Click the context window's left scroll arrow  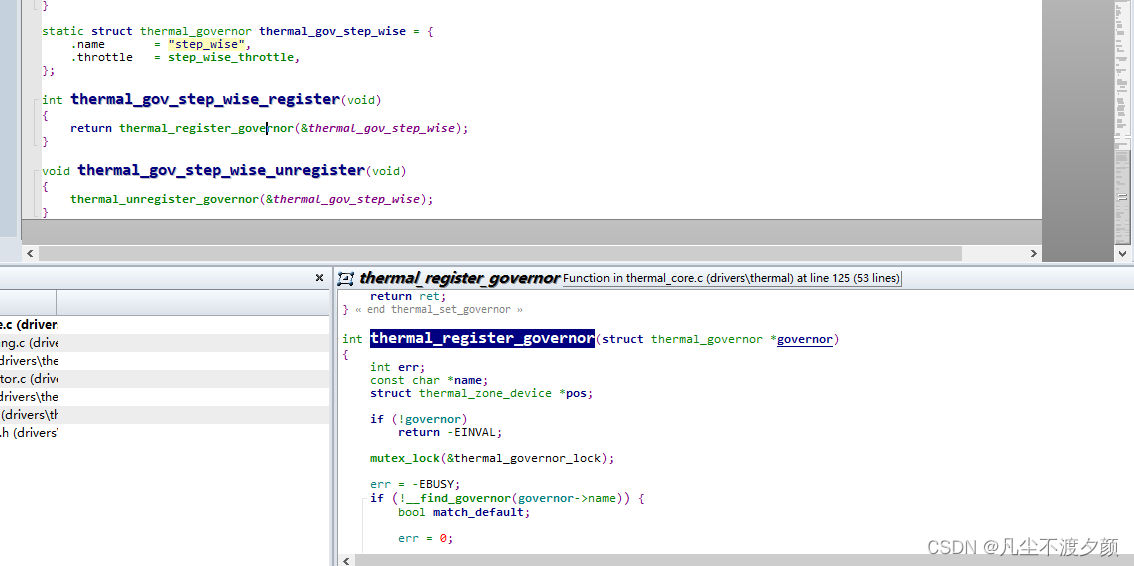[x=347, y=560]
